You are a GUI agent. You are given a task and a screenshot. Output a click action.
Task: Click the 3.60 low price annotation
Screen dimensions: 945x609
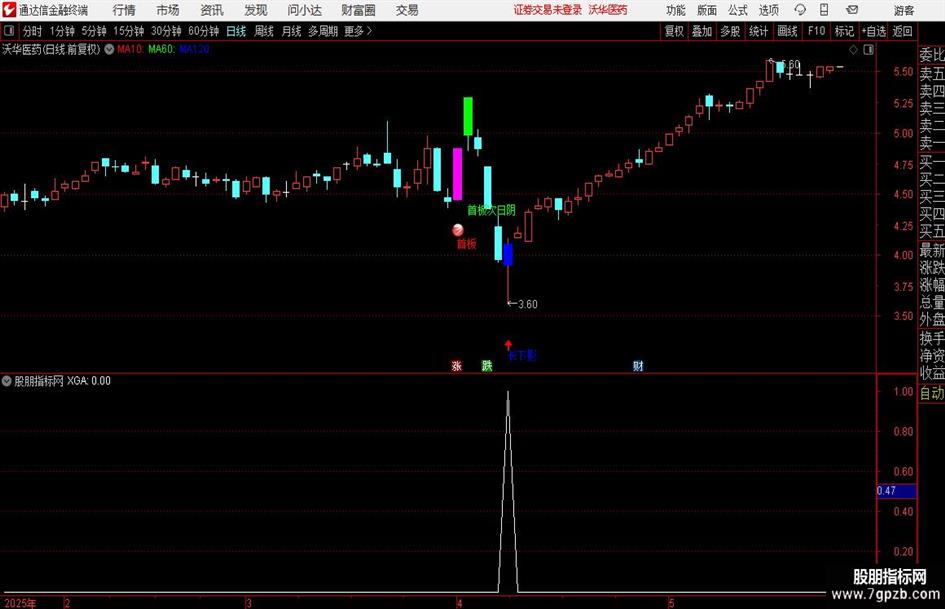click(x=527, y=304)
